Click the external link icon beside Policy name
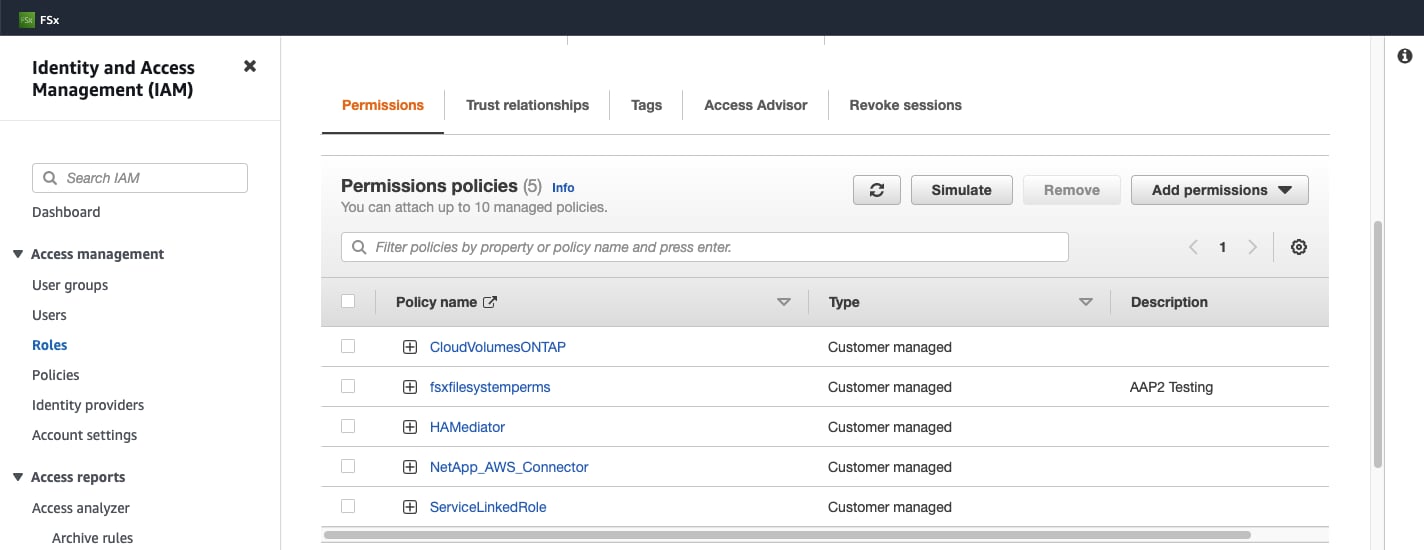Screen dimensions: 1424x550 (490, 302)
